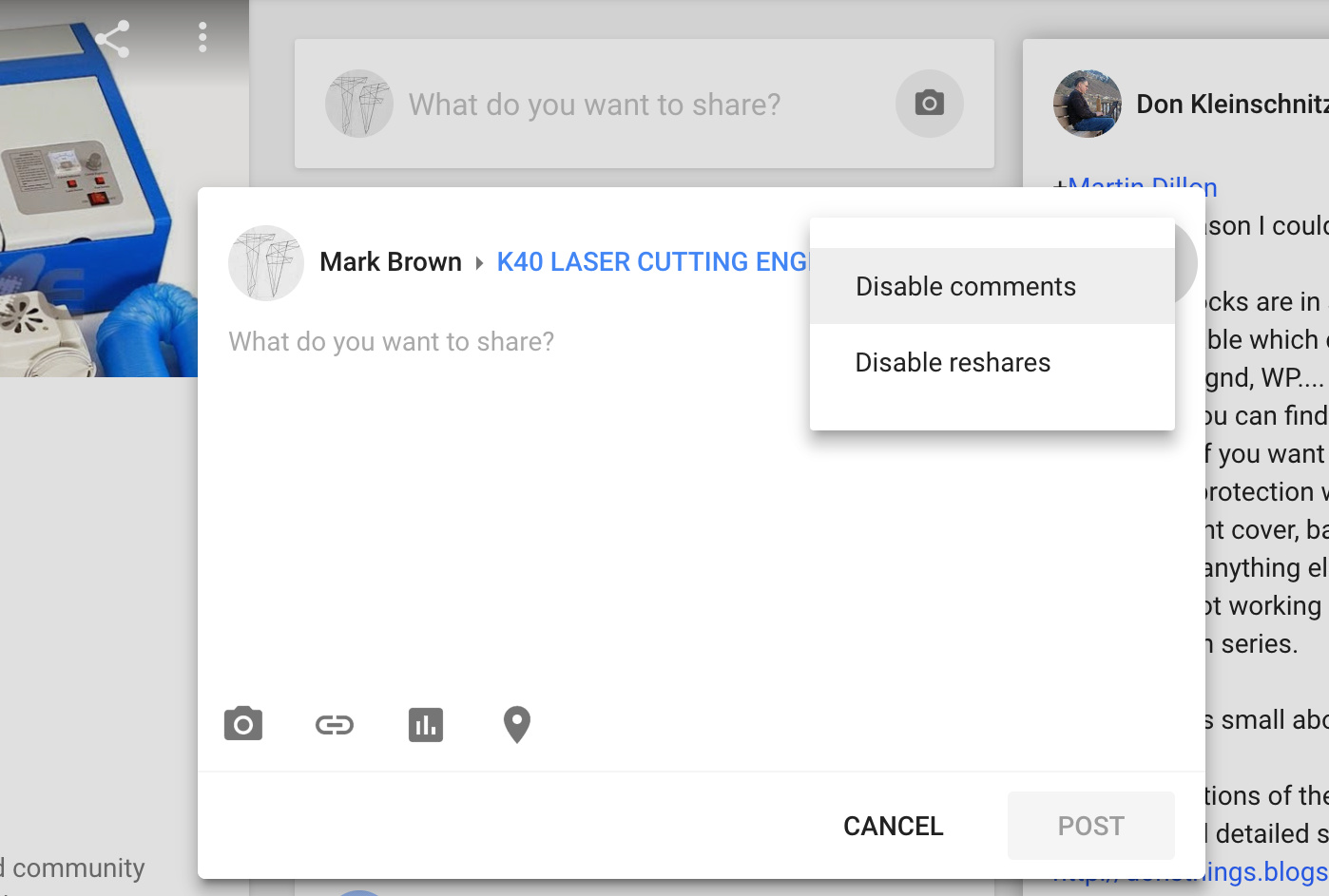Screen dimensions: 1329x896
Task: Open K40 LASER CUTTING community selector
Action: point(651,262)
